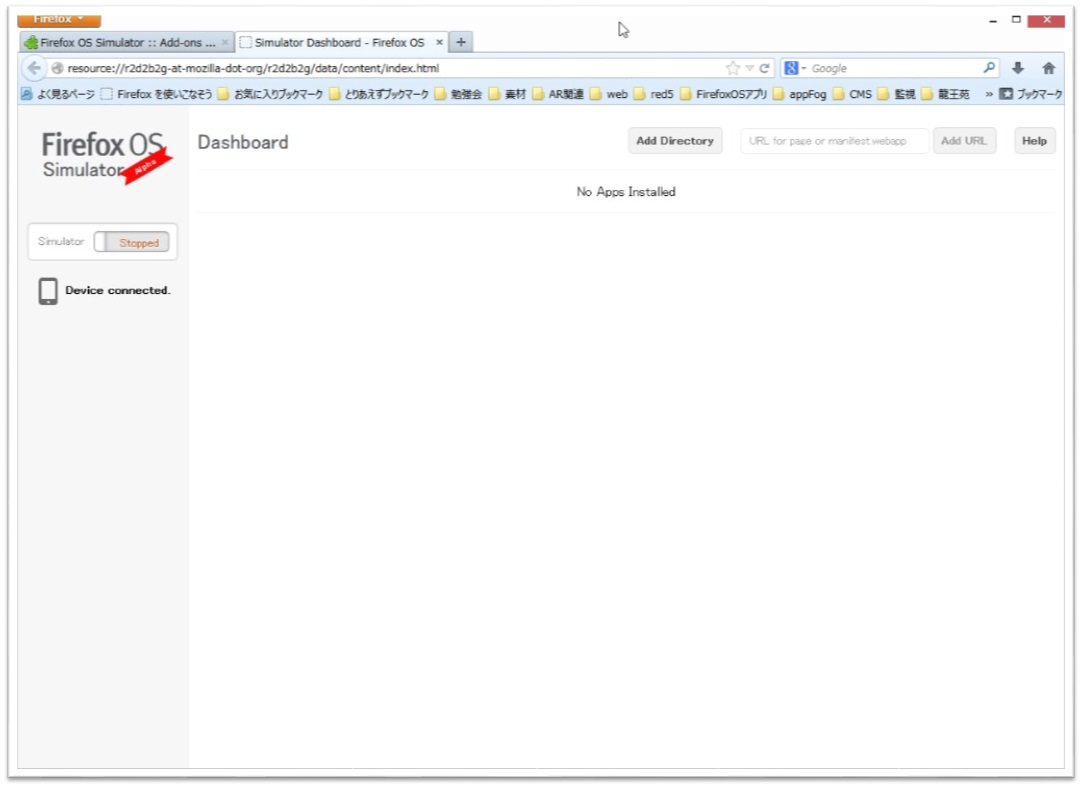The height and width of the screenshot is (788, 1082).
Task: Open FirefoxOSアプリ bookmark folder
Action: pyautogui.click(x=724, y=94)
